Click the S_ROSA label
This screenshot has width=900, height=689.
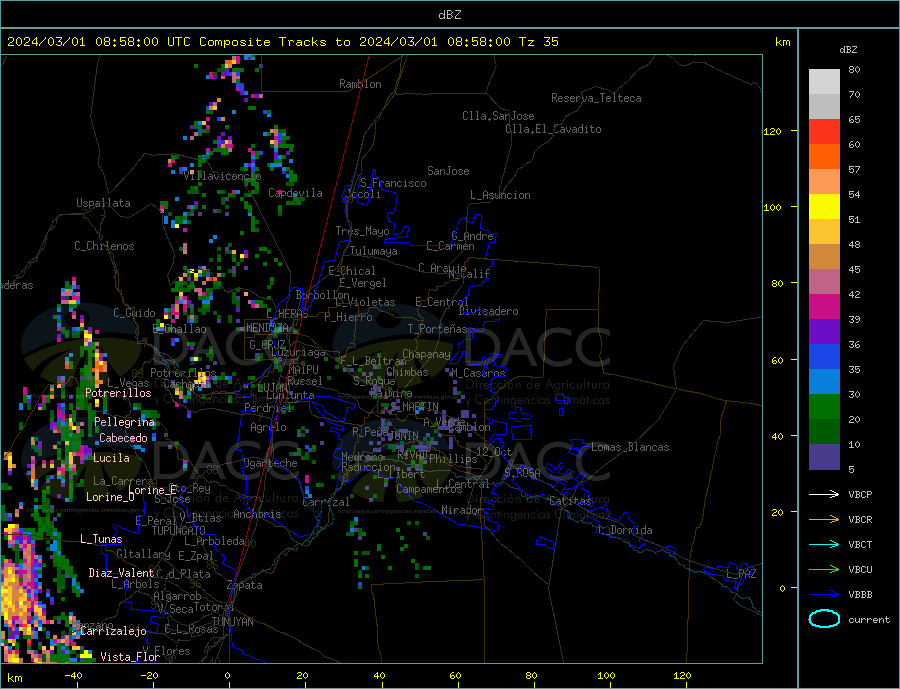(x=522, y=473)
